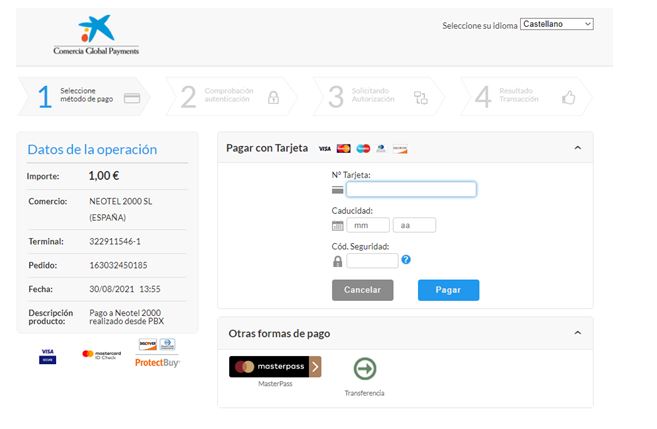Click the Discover badge above ProtectBuy
Viewport: 657px width, 429px height.
(147, 344)
